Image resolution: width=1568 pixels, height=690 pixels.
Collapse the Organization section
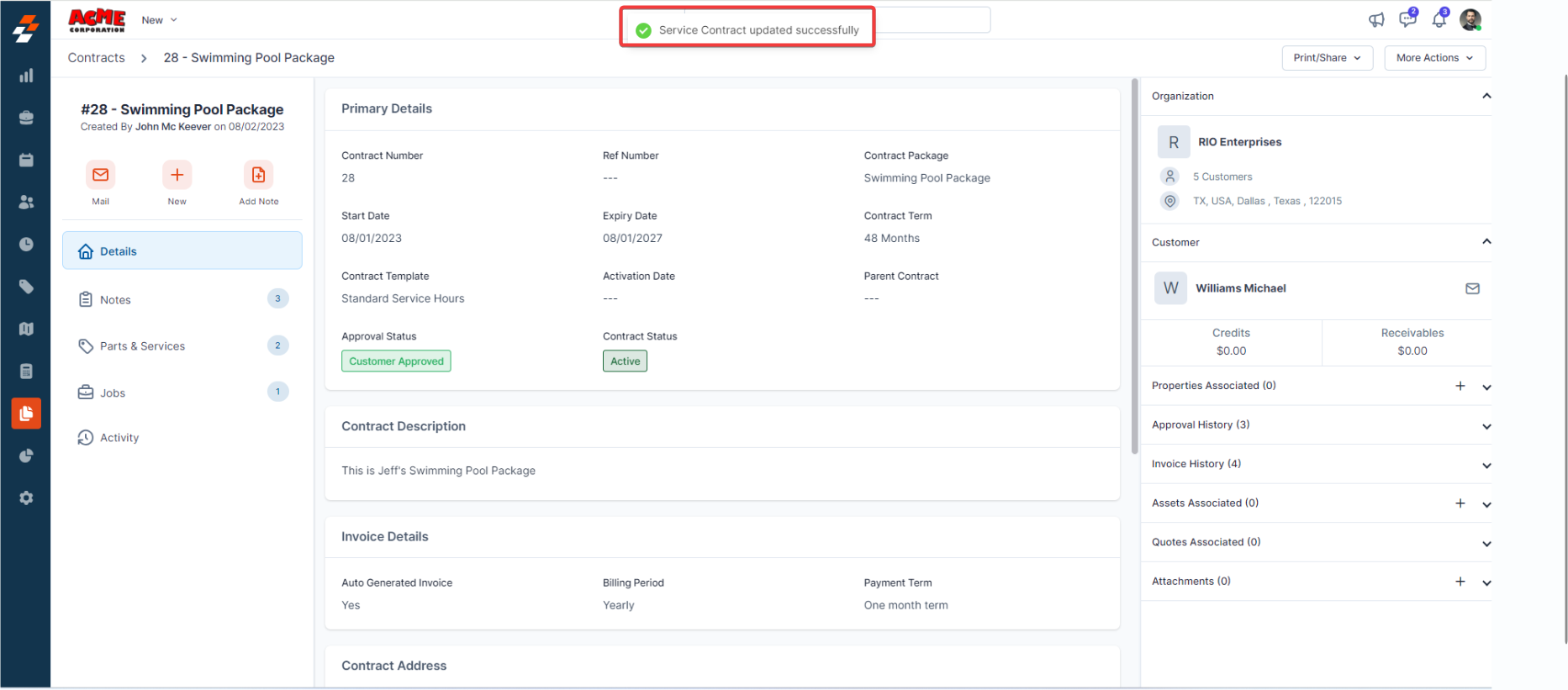coord(1486,96)
